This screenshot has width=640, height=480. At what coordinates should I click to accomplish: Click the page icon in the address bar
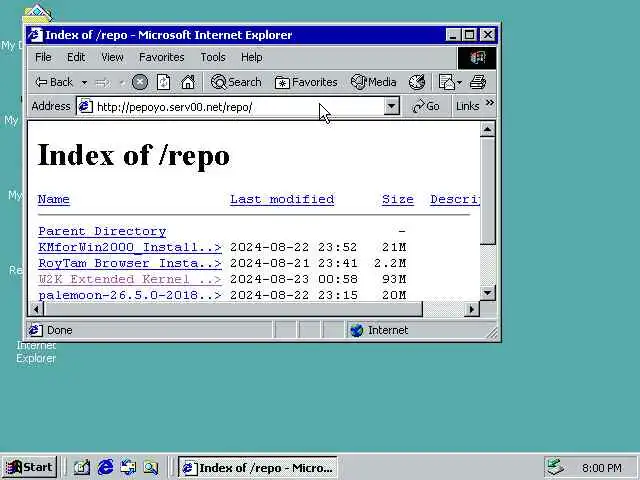click(x=85, y=107)
